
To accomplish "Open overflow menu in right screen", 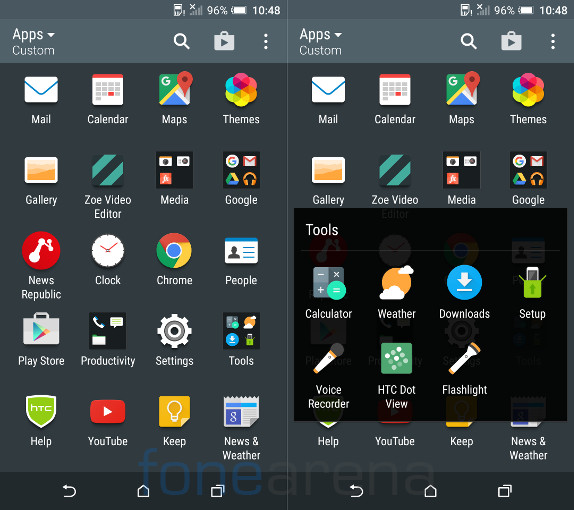I will [553, 41].
